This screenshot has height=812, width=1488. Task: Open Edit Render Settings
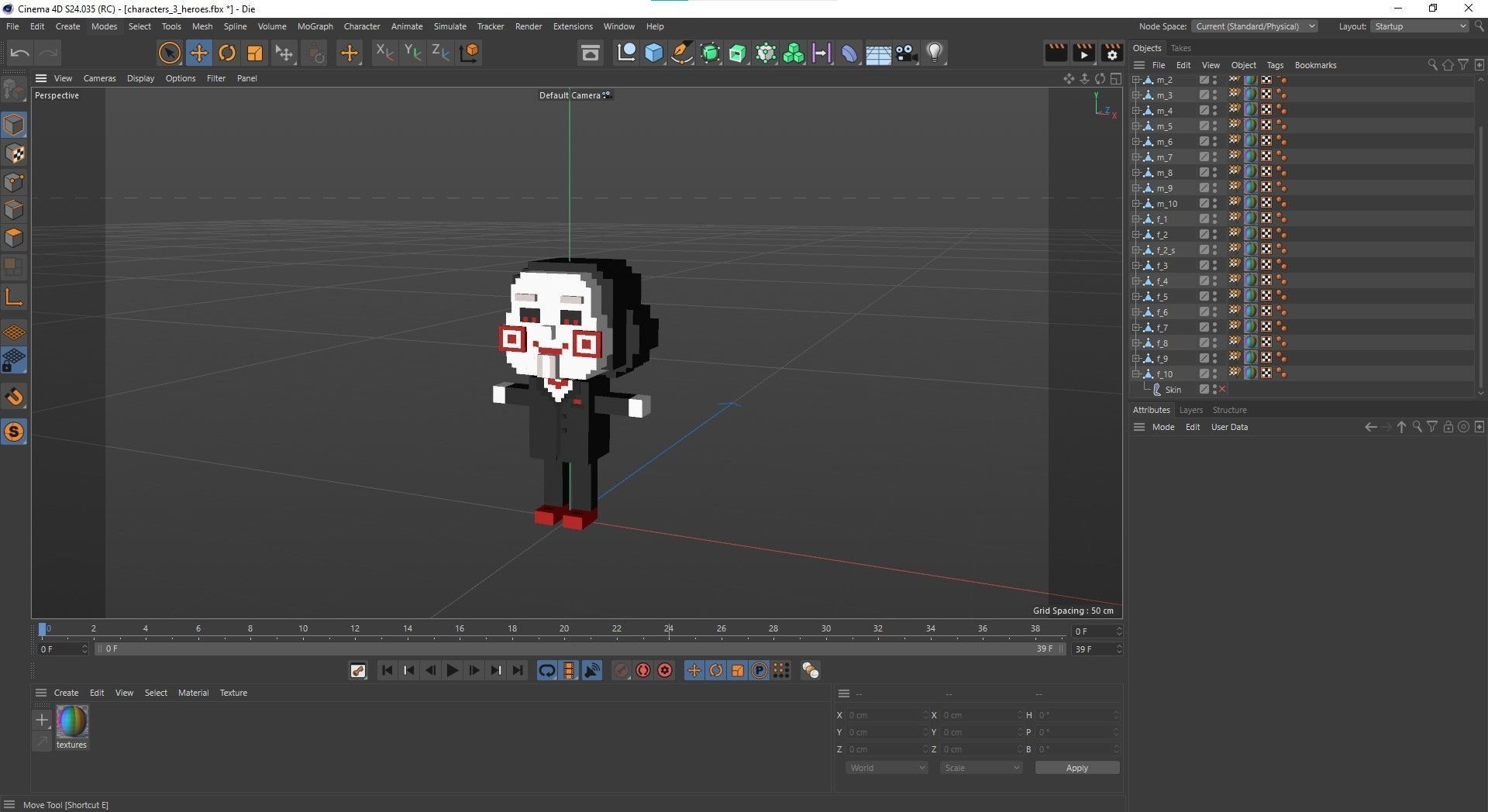pos(1111,53)
